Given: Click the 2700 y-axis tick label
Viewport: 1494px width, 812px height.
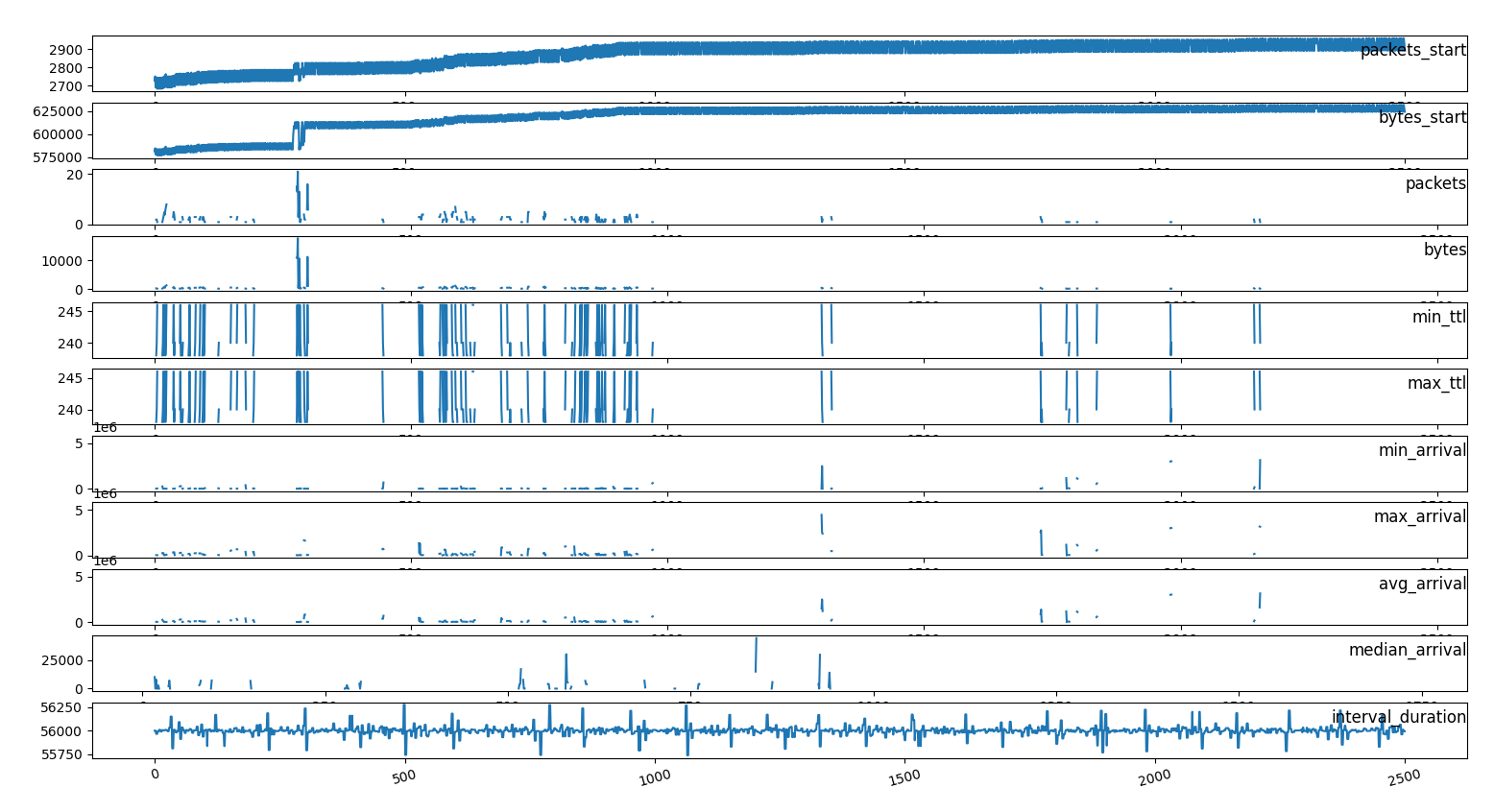Looking at the screenshot, I should point(69,86).
